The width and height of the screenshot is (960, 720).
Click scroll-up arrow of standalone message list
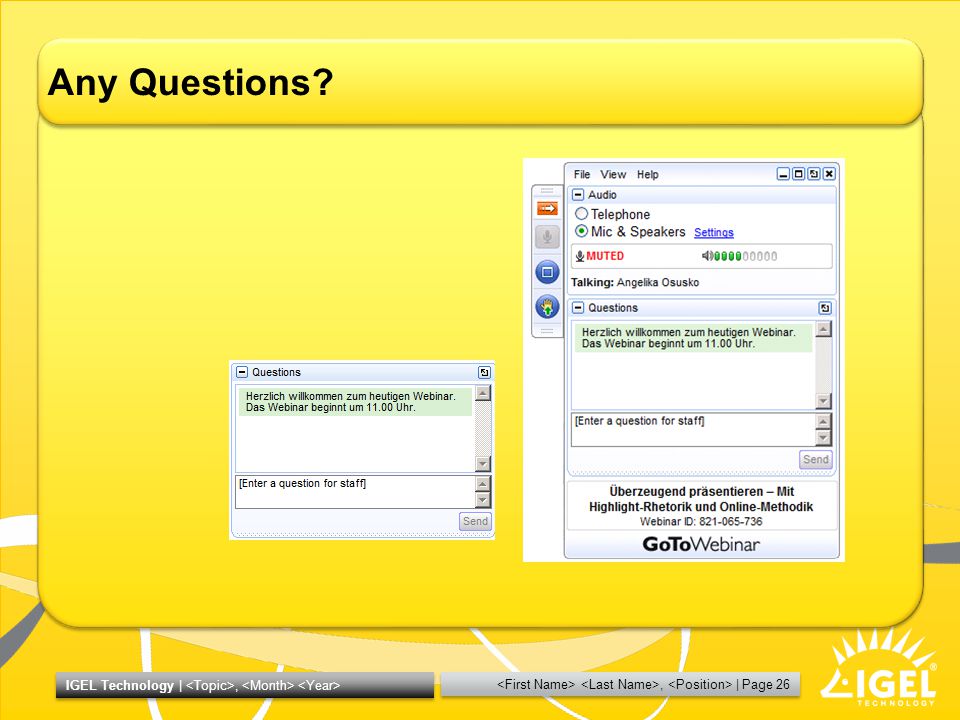pyautogui.click(x=483, y=393)
